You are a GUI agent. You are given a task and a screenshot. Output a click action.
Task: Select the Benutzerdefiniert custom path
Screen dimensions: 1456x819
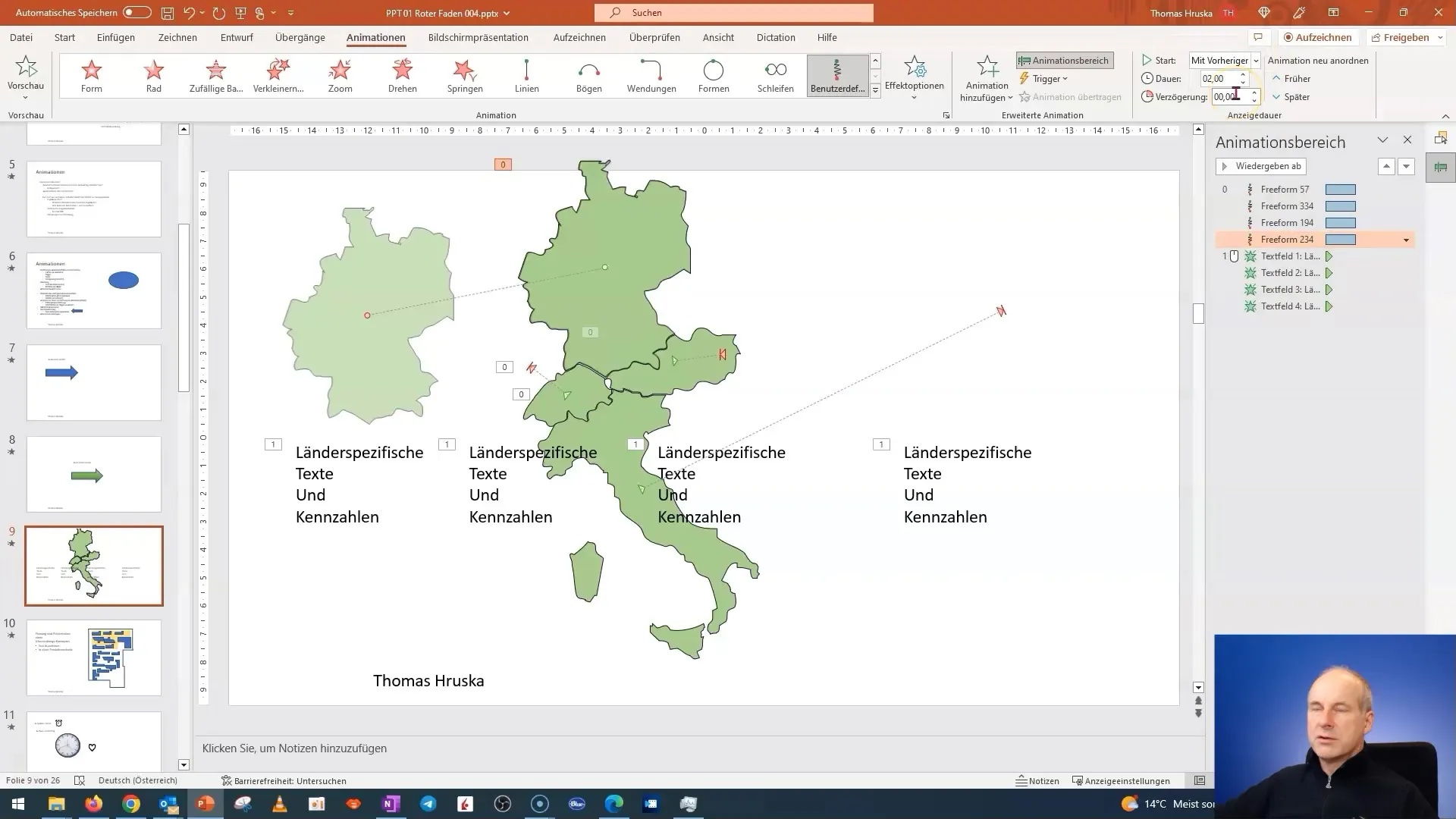click(838, 76)
